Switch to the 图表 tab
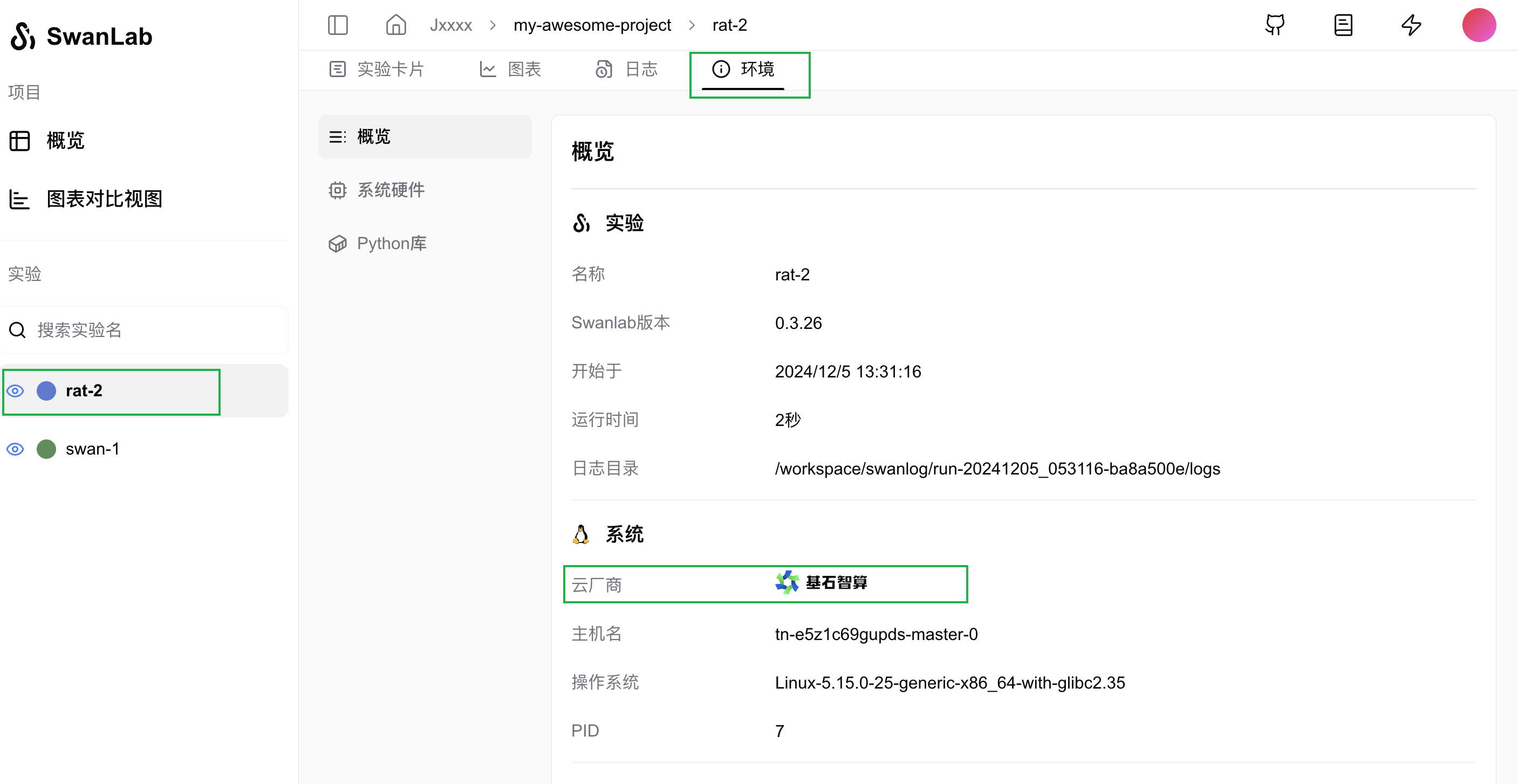The image size is (1518, 784). (x=510, y=70)
